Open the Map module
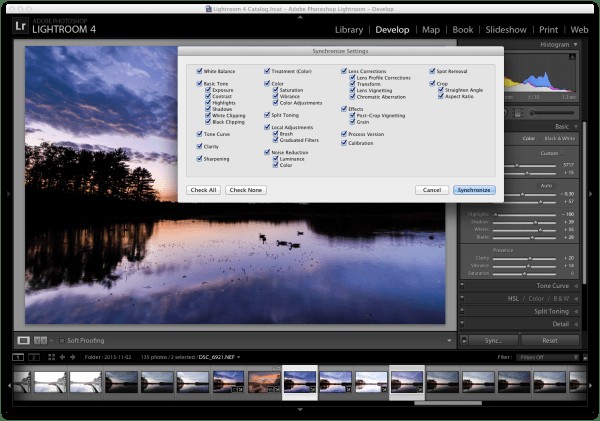 click(431, 29)
